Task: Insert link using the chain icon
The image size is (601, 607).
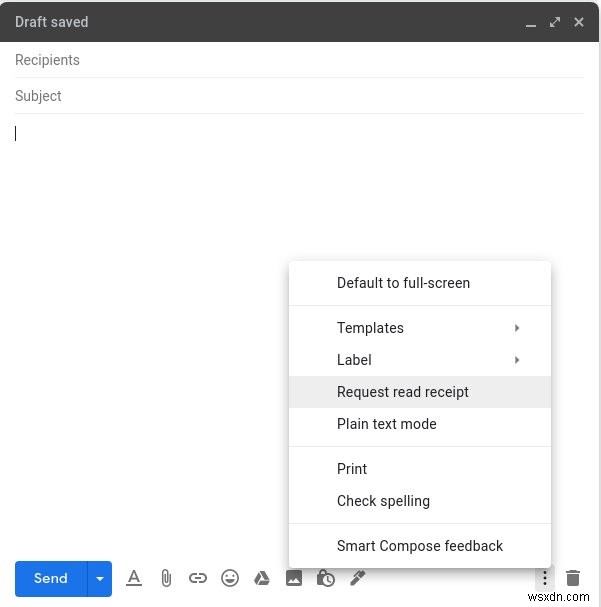Action: (x=198, y=578)
